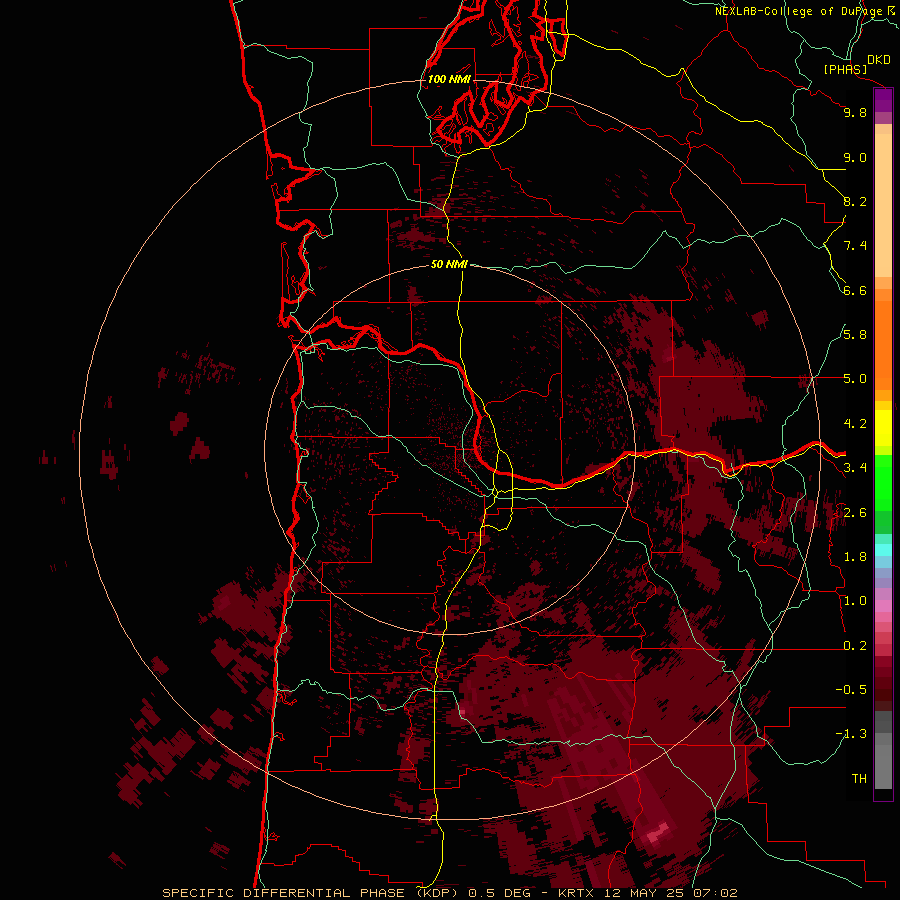Select the 8.2 scale value
The image size is (900, 900).
(x=855, y=201)
